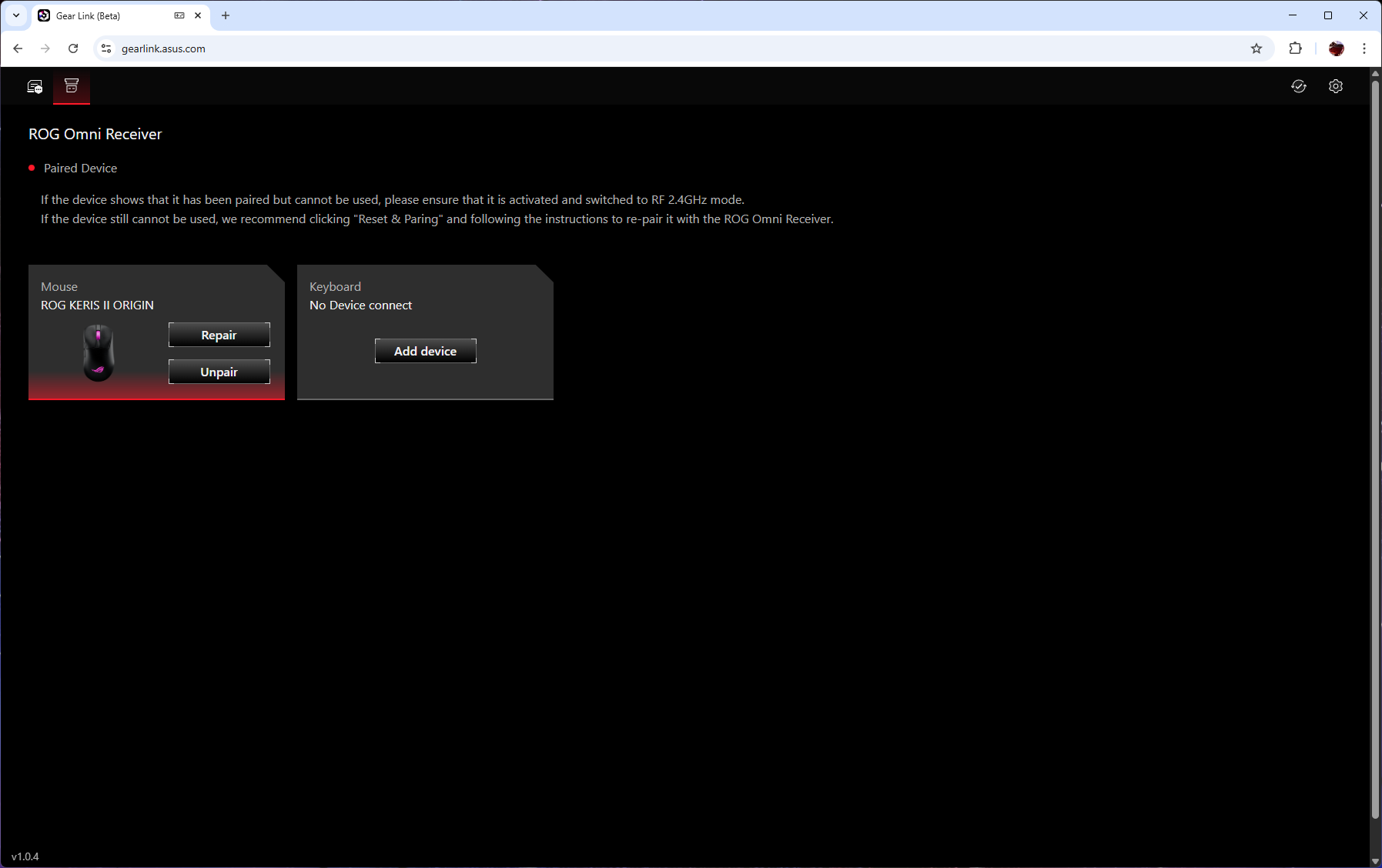Click the page scrollbar down arrow

1375,861
